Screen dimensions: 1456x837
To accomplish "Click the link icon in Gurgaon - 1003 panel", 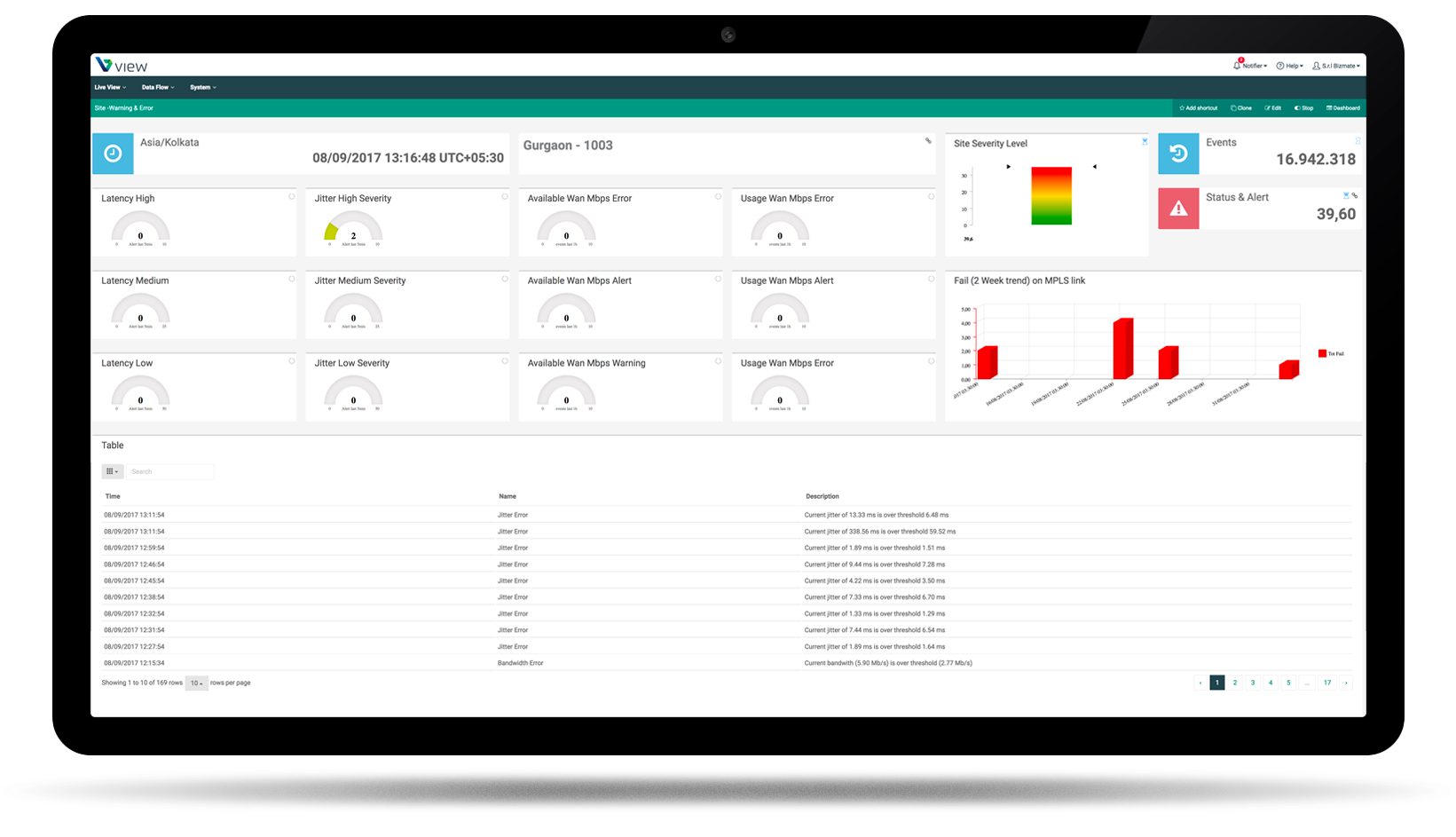I will [928, 141].
